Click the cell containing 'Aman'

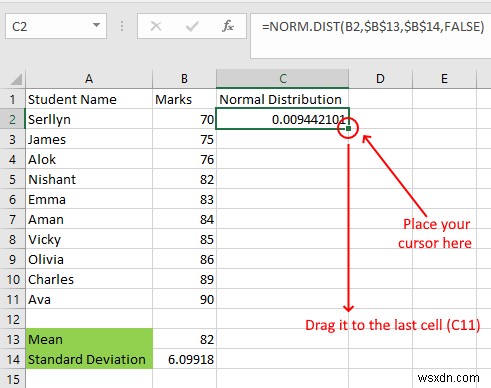click(89, 219)
